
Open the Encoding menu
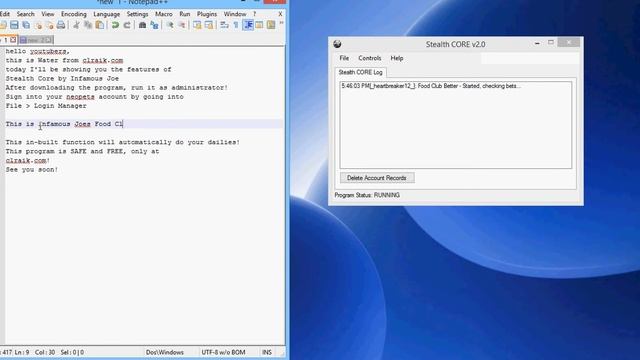(74, 14)
